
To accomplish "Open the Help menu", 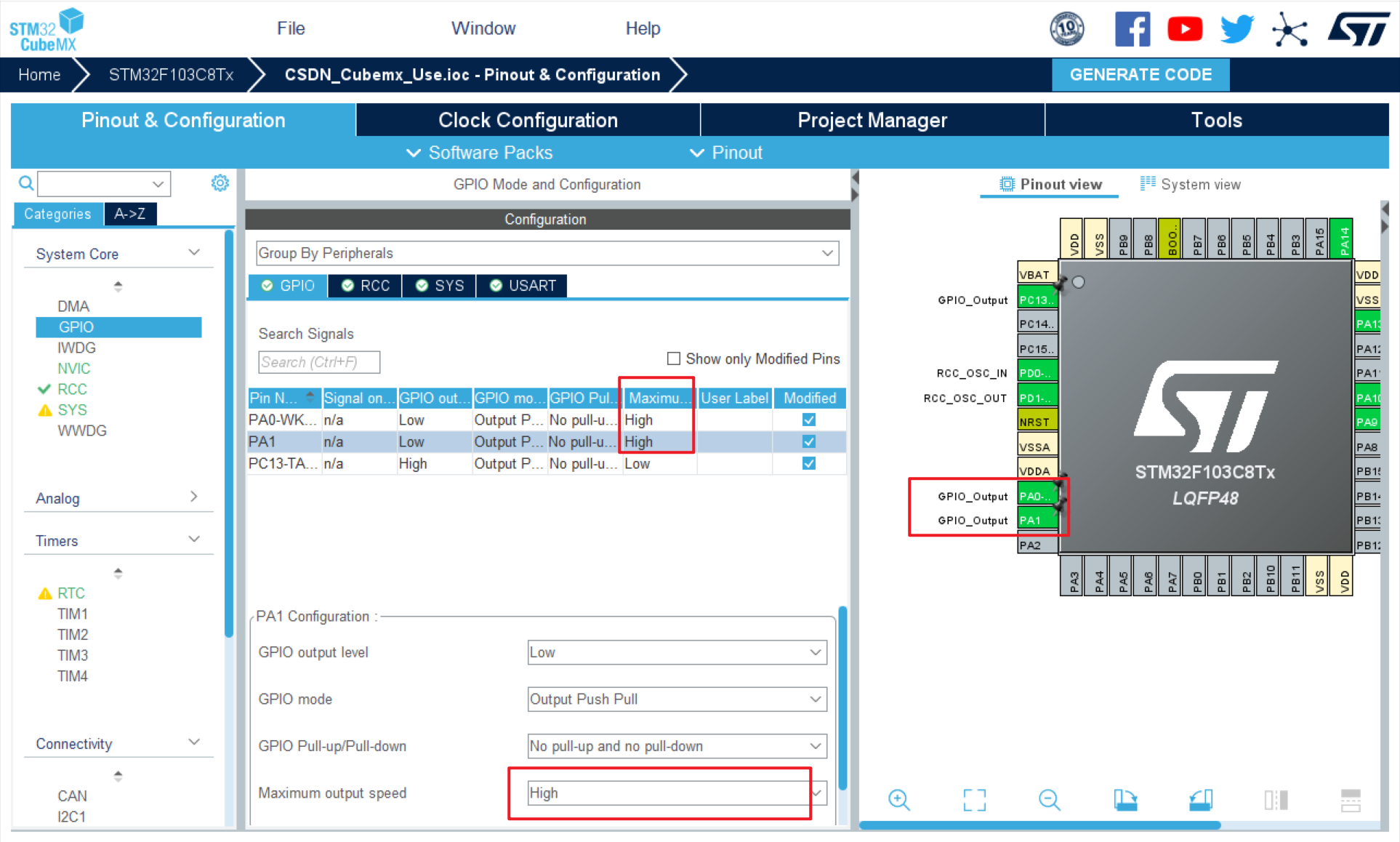I will pyautogui.click(x=643, y=28).
